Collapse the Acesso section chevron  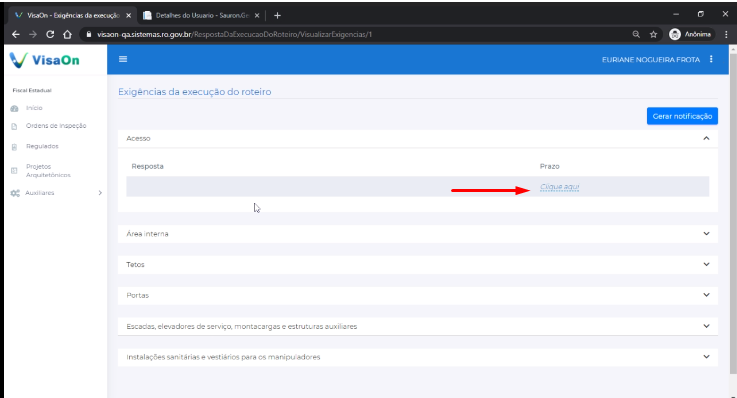point(706,138)
